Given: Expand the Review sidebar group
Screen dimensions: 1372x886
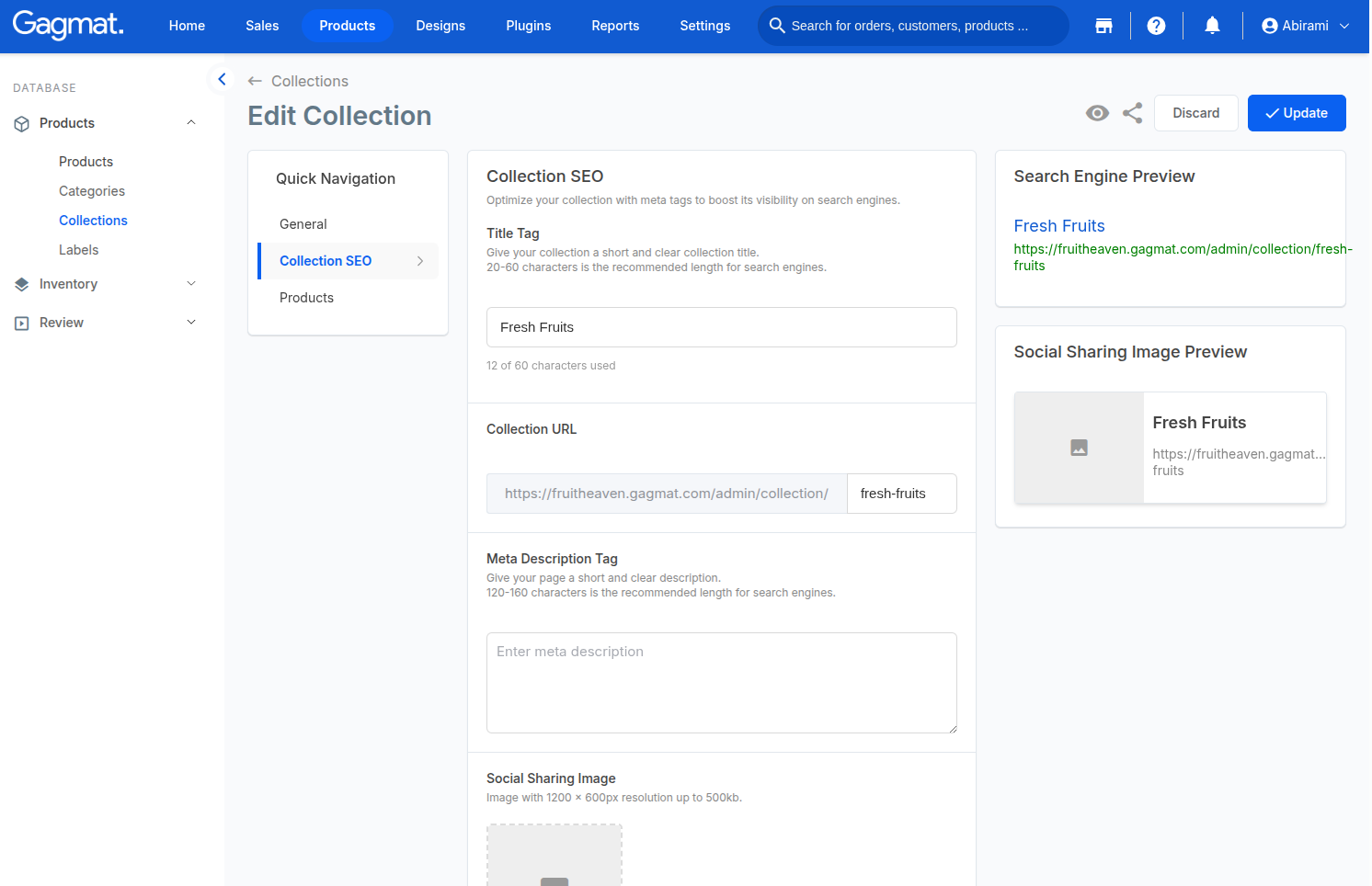Looking at the screenshot, I should tap(191, 323).
